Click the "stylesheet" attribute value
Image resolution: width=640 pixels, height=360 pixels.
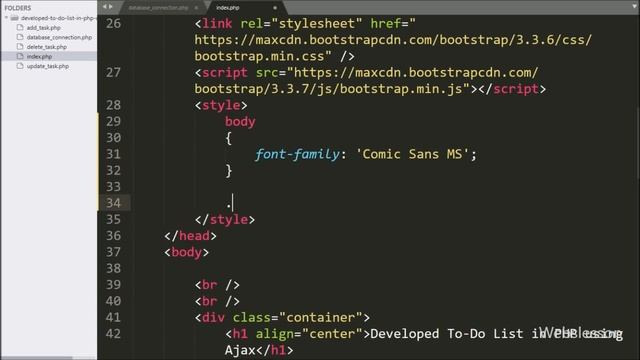[320, 24]
